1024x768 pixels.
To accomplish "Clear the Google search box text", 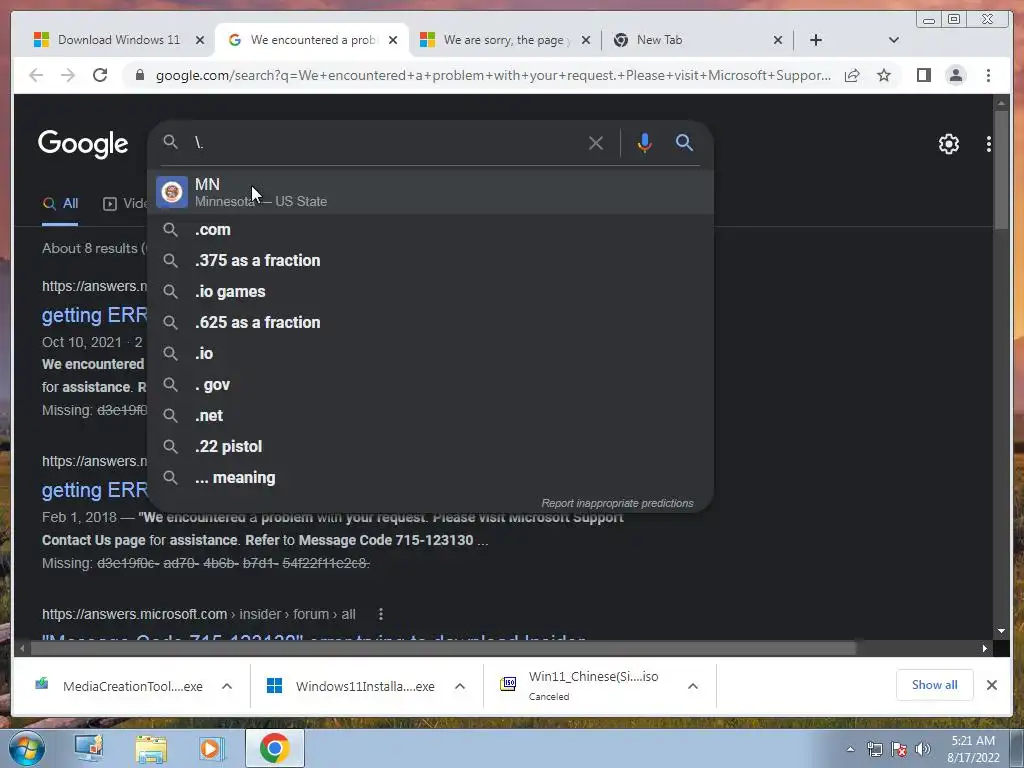I will click(x=596, y=143).
